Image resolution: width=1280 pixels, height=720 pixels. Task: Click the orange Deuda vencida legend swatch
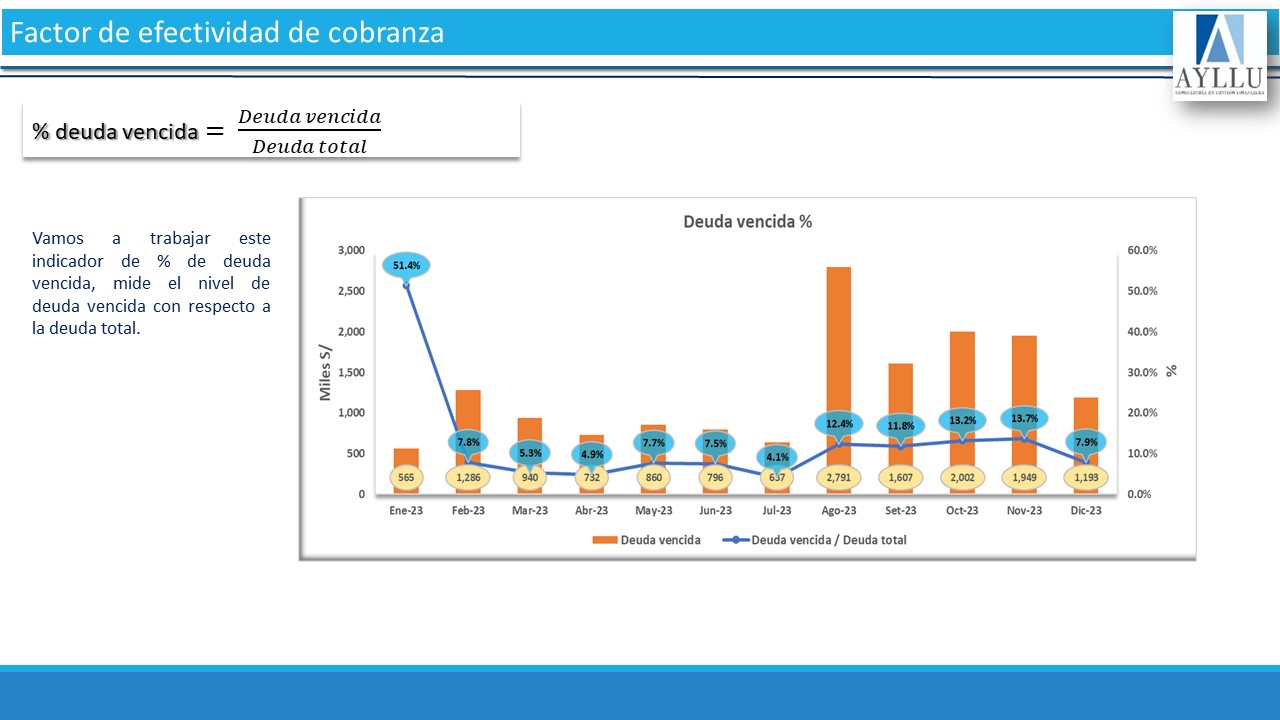[x=604, y=540]
